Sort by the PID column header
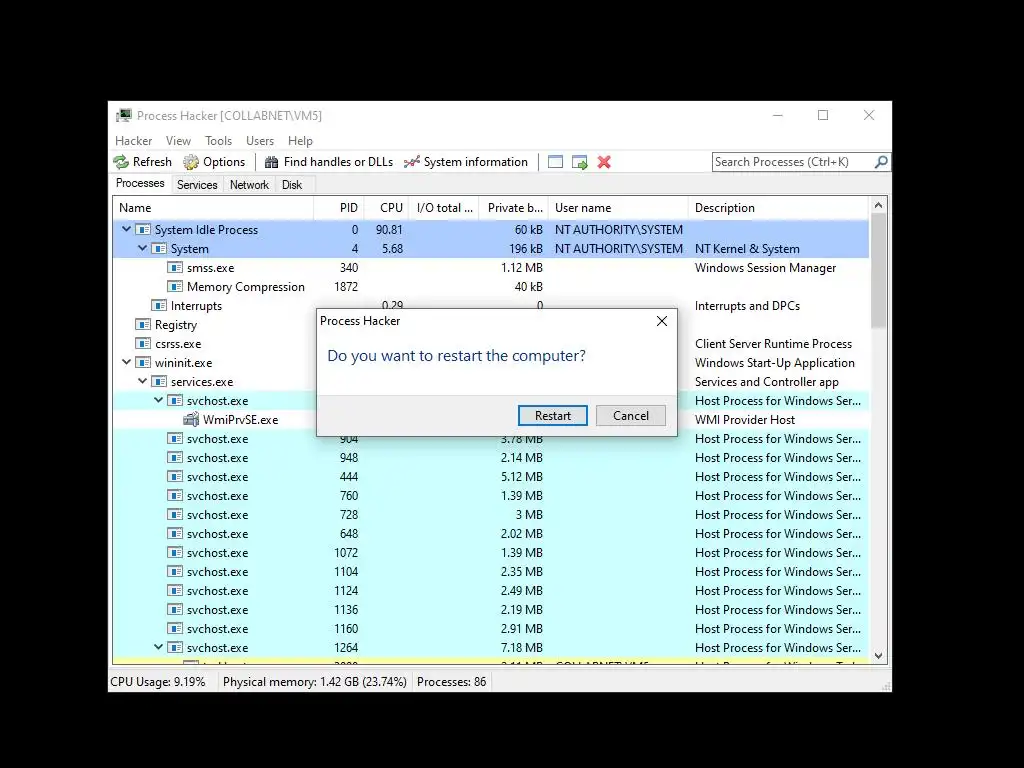This screenshot has height=768, width=1024. tap(339, 208)
